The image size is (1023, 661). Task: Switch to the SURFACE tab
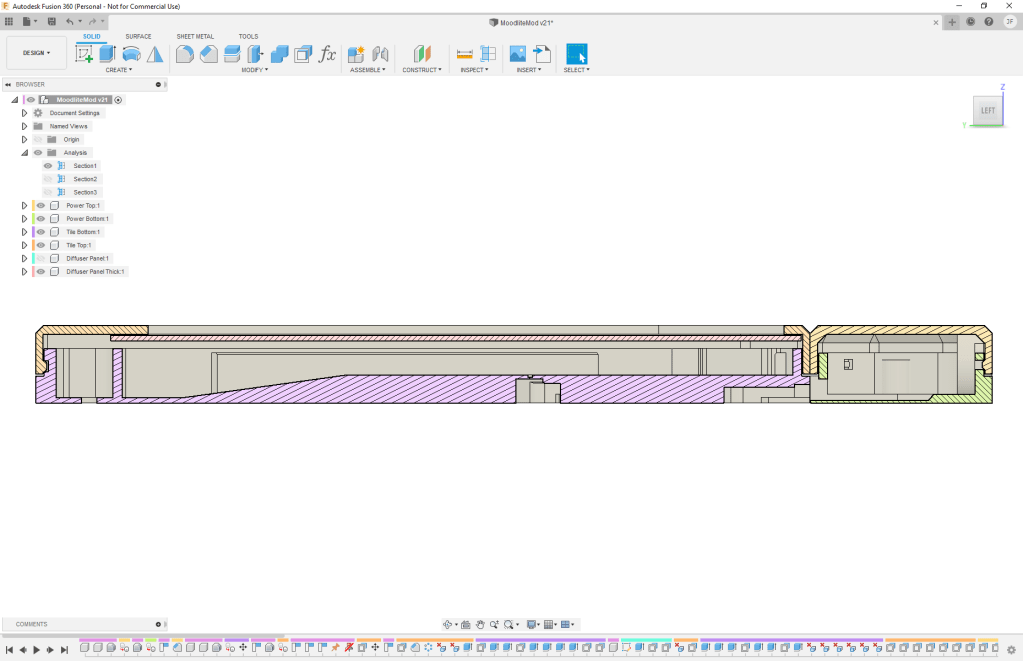[x=138, y=36]
